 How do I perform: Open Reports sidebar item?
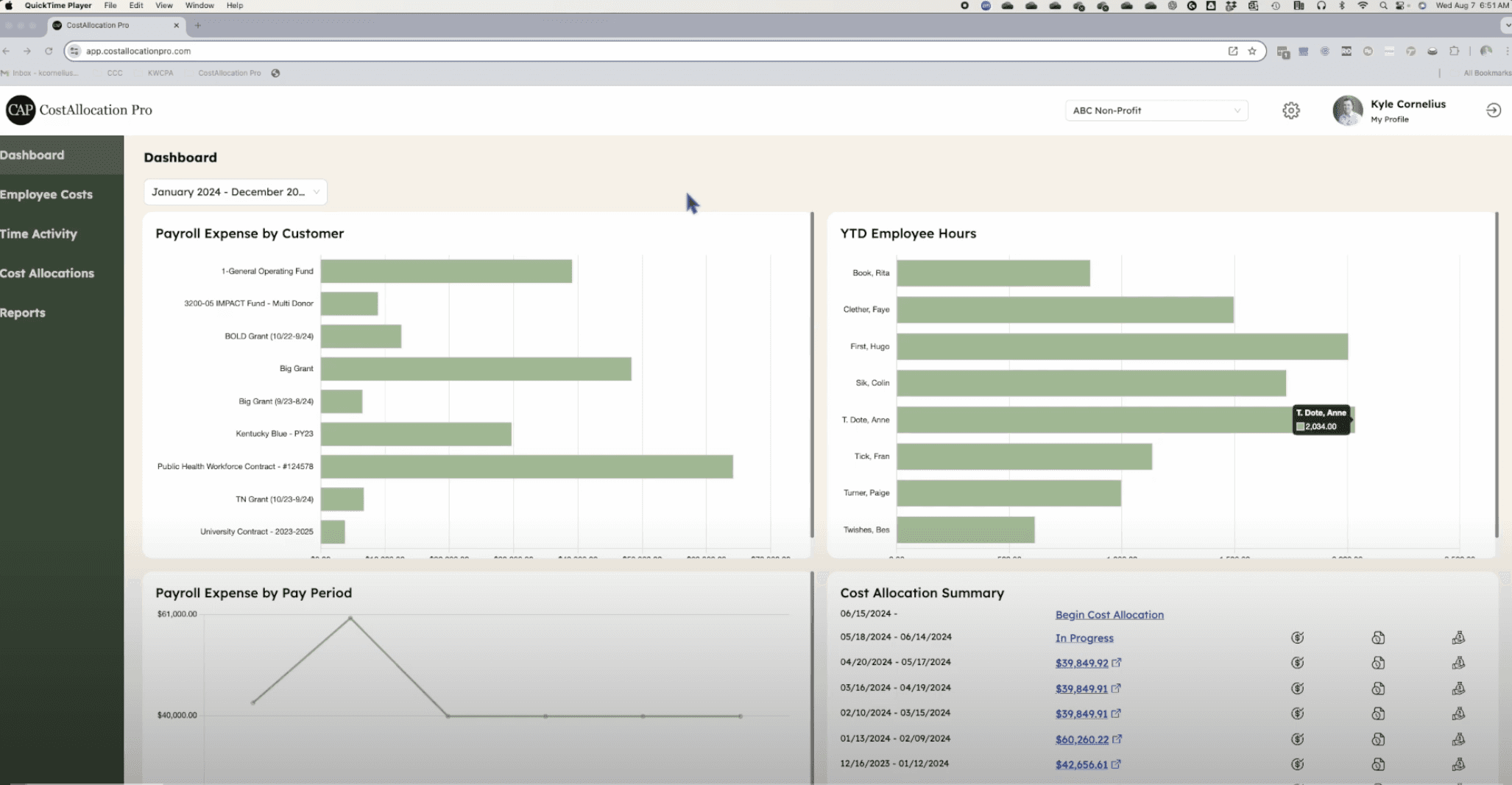(23, 312)
